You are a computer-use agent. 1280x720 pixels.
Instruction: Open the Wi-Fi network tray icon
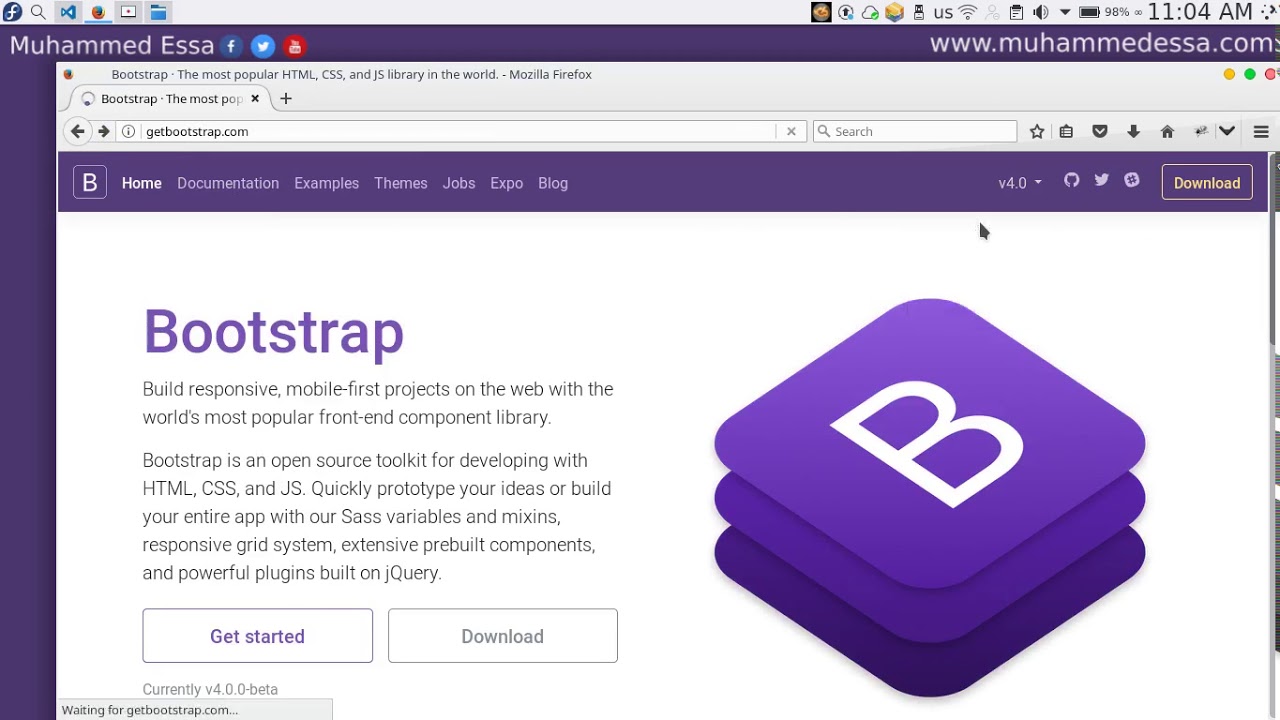pos(968,12)
